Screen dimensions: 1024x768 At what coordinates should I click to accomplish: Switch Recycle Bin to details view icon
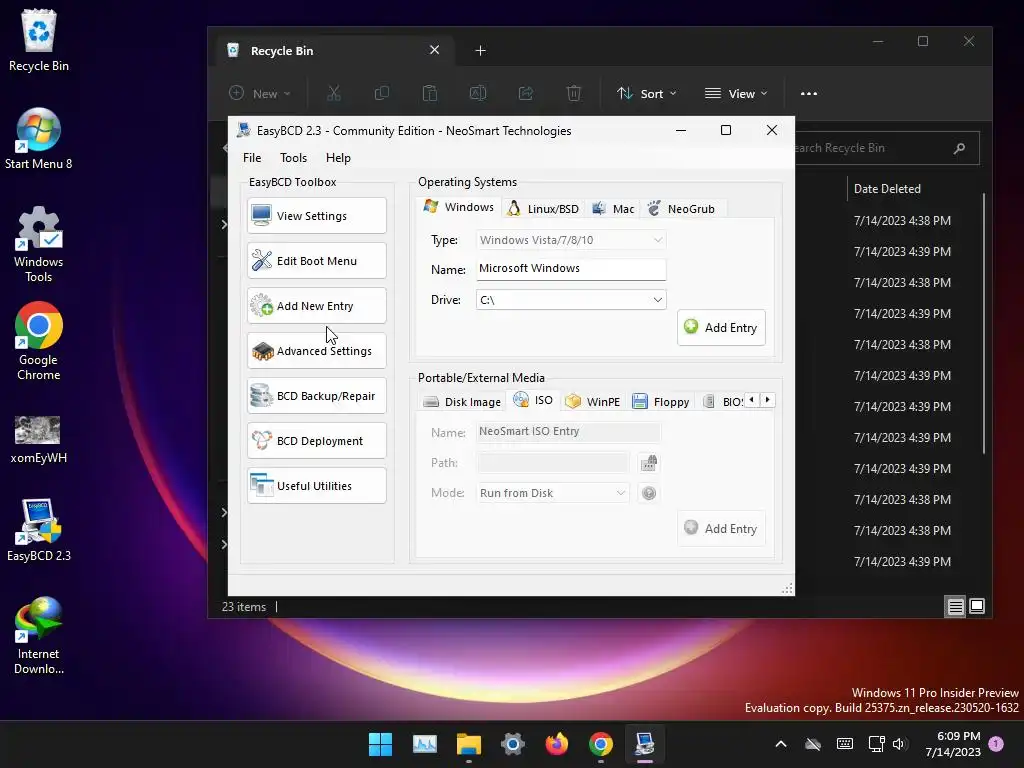pyautogui.click(x=955, y=607)
